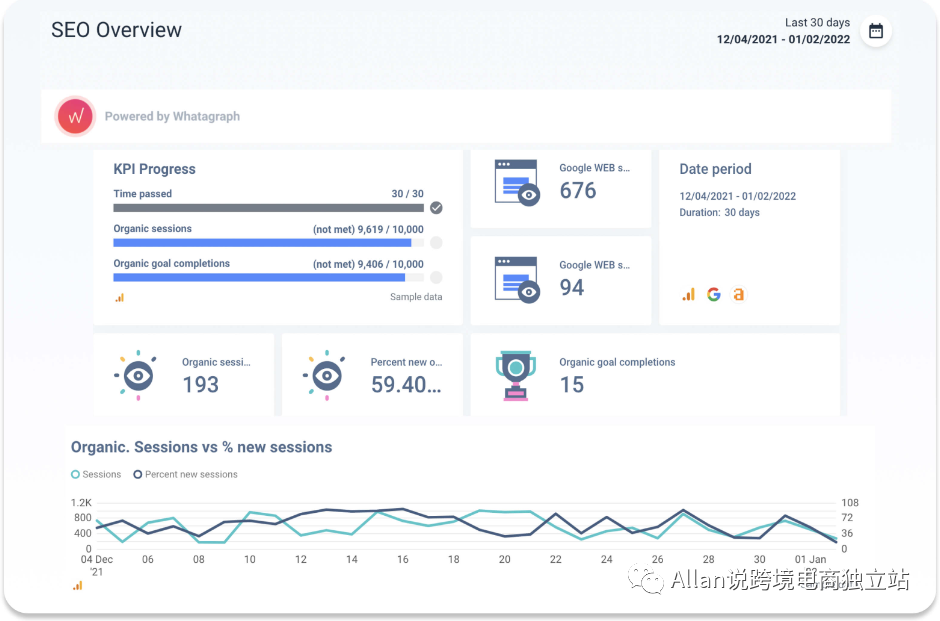Click the Sample data label
Screen dimensions: 940x621
(x=416, y=297)
